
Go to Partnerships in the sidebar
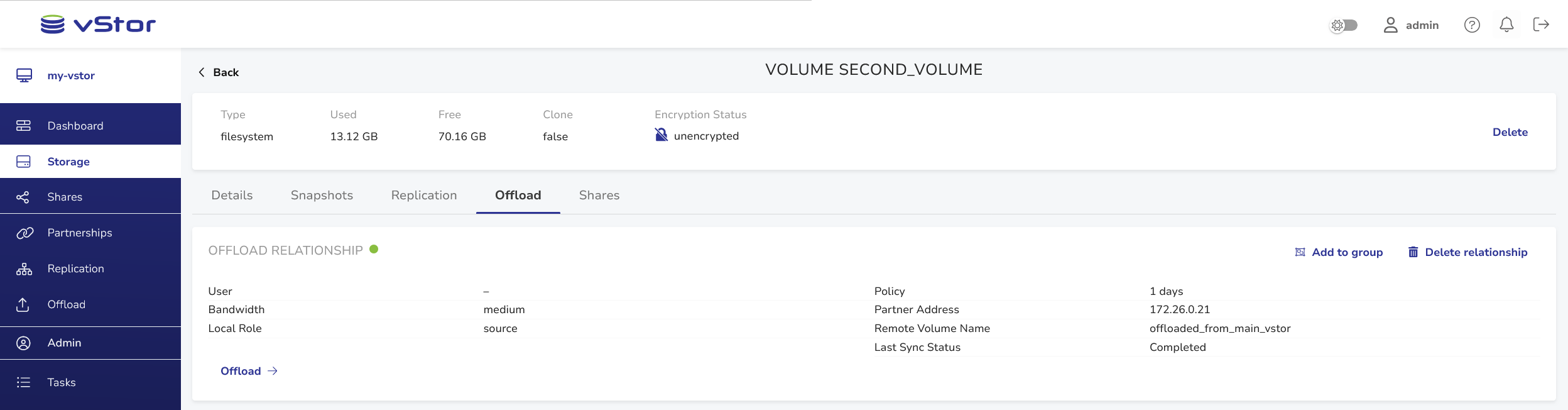click(79, 233)
